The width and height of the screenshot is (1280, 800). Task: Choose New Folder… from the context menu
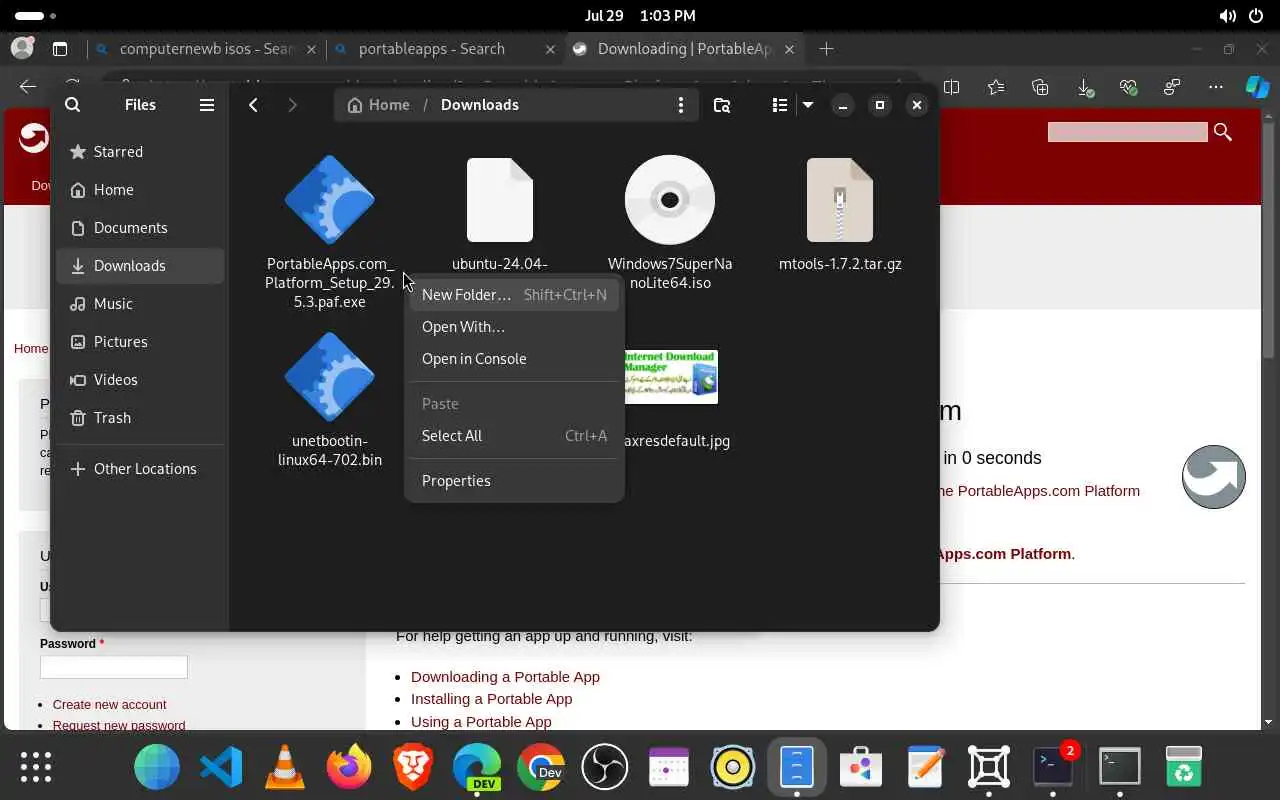[x=514, y=295]
